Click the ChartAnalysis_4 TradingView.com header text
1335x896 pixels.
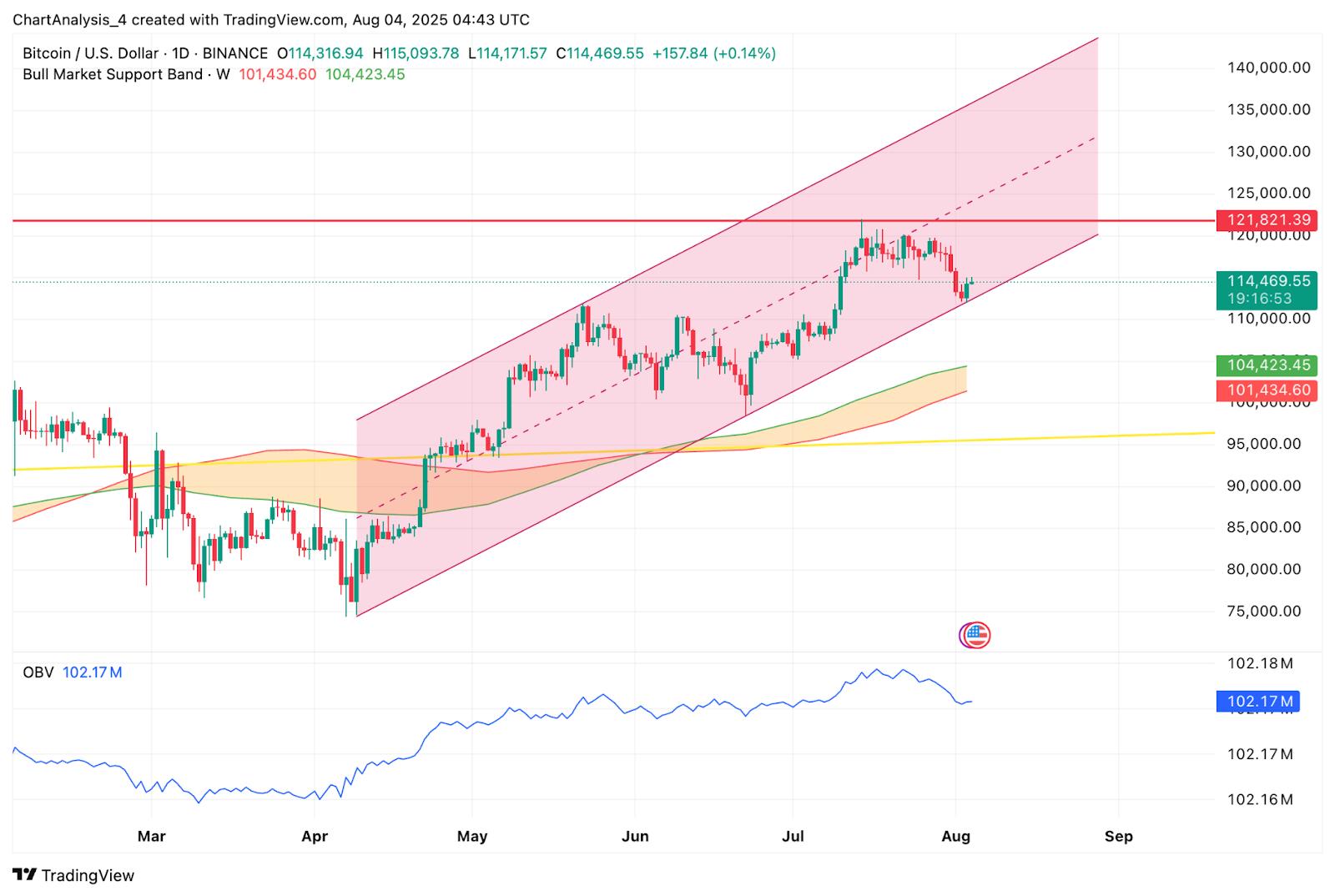pos(270,19)
